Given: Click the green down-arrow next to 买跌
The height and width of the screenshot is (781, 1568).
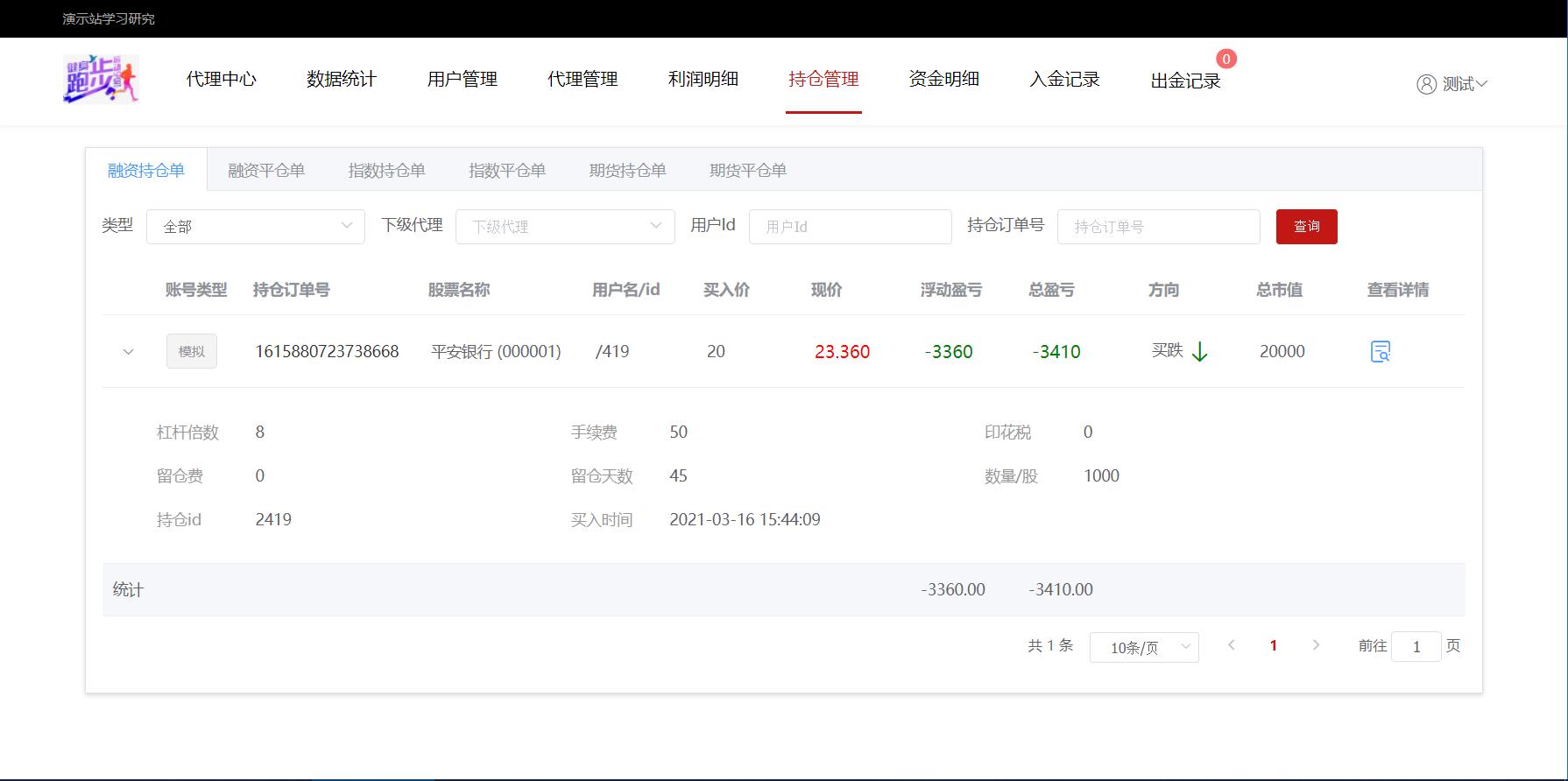Looking at the screenshot, I should coord(1200,352).
